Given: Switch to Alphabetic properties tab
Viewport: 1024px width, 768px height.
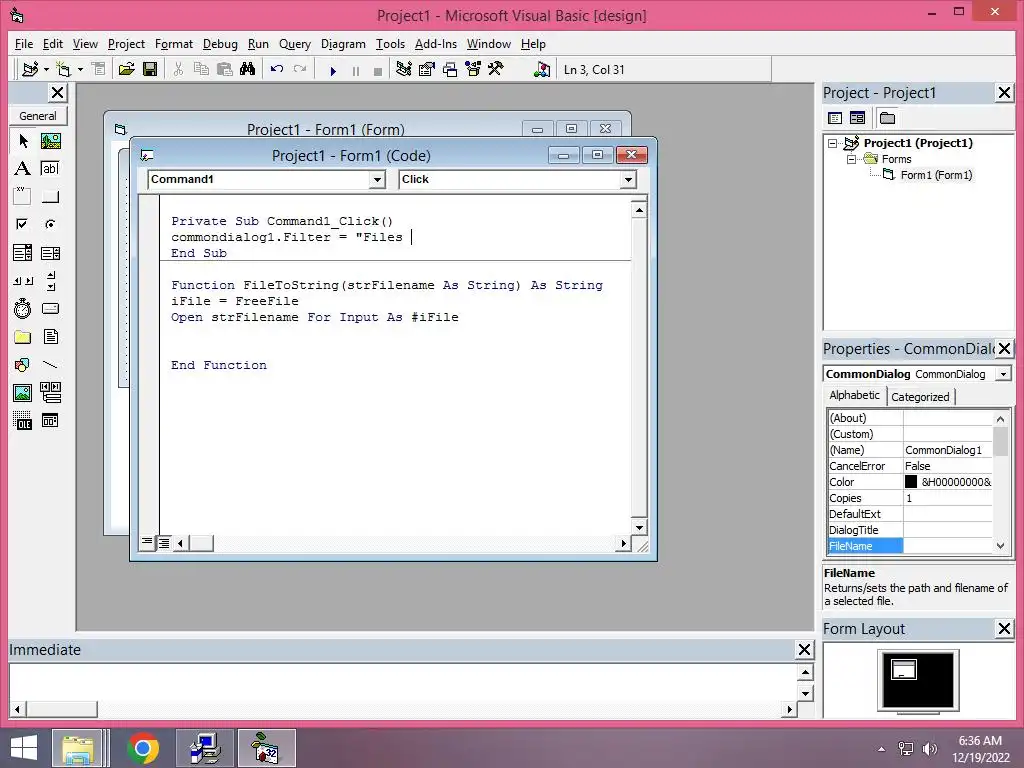Looking at the screenshot, I should click(x=854, y=395).
